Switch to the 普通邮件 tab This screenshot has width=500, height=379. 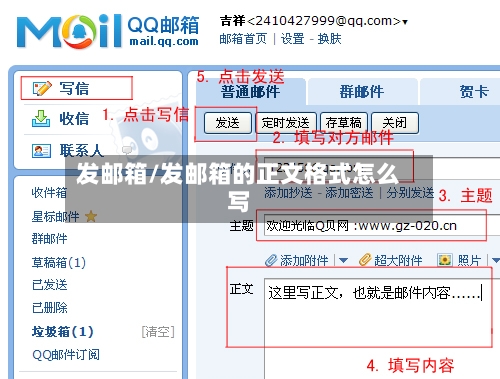pos(250,91)
